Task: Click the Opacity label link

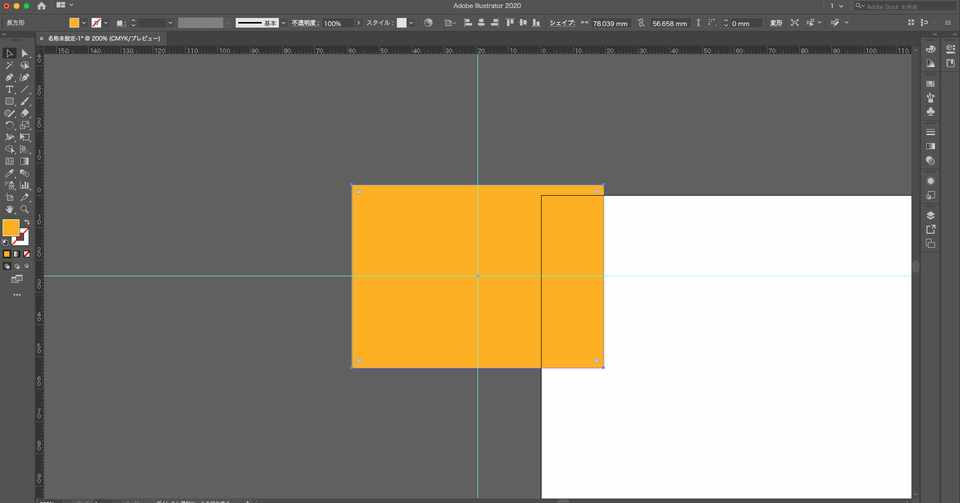Action: coord(305,23)
